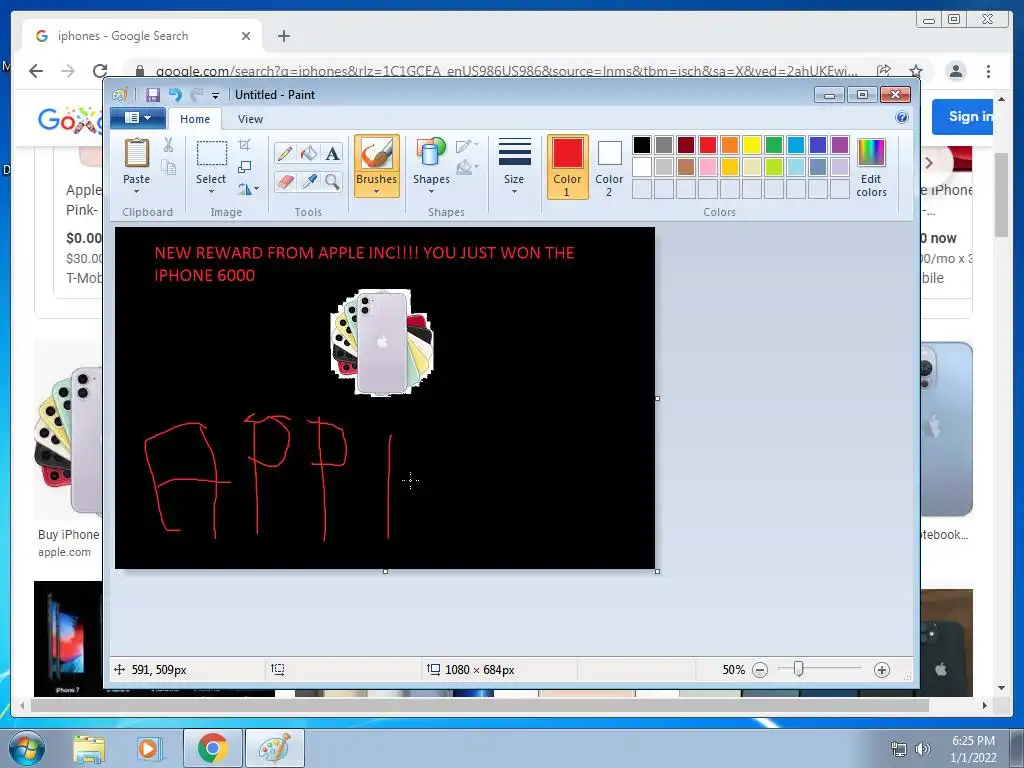Open a new Chrome tab
Screen dimensions: 1024x768
click(283, 36)
